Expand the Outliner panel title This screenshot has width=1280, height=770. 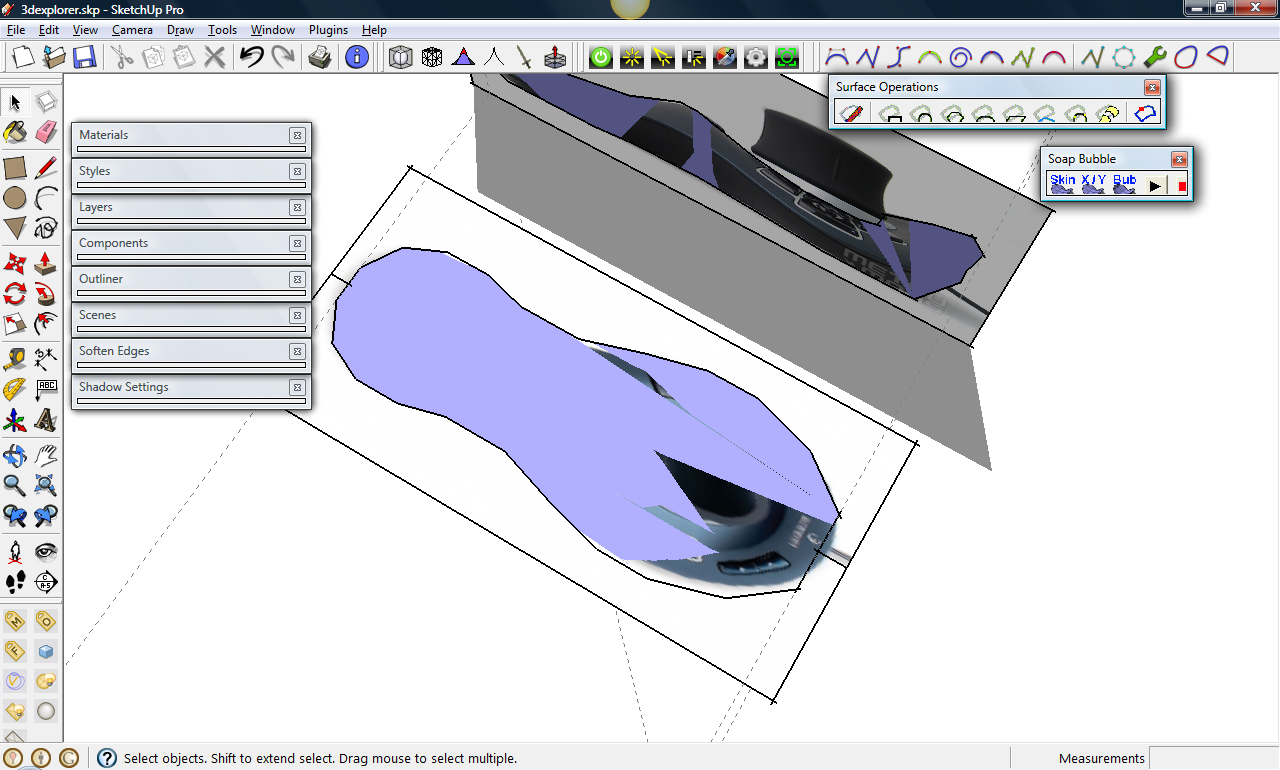click(101, 279)
